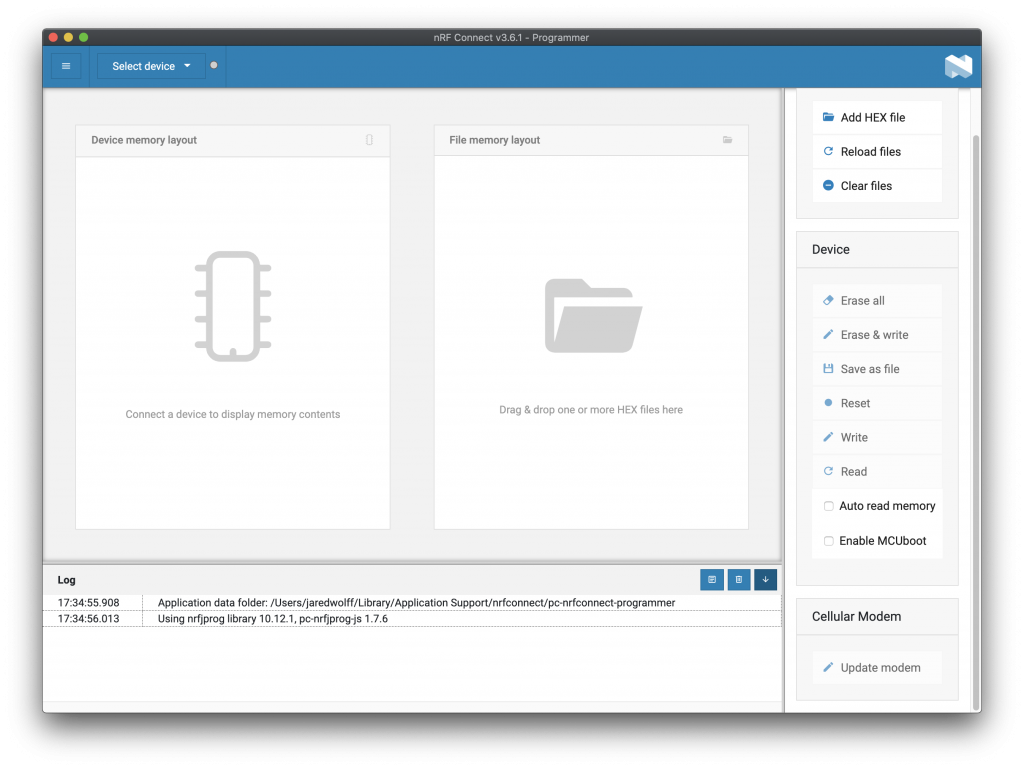
Task: Enable the Auto read memory checkbox
Action: tap(829, 506)
